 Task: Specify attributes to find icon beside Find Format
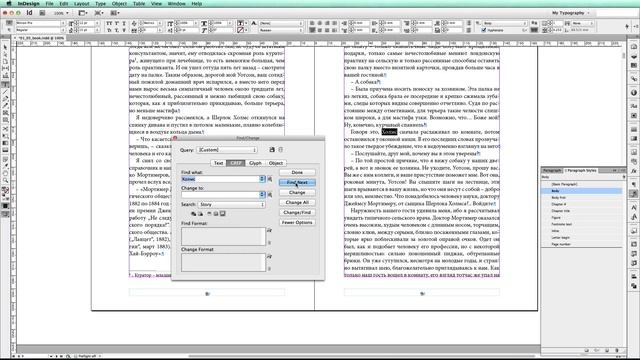tap(269, 231)
